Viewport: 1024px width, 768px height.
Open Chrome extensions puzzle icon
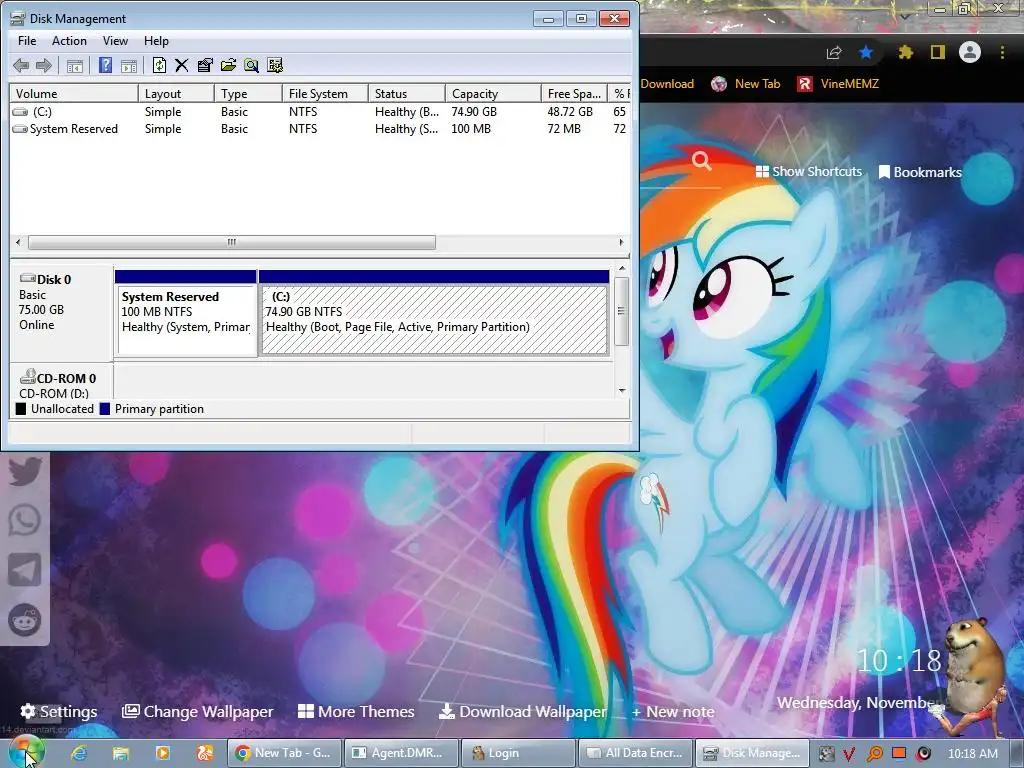tap(905, 52)
